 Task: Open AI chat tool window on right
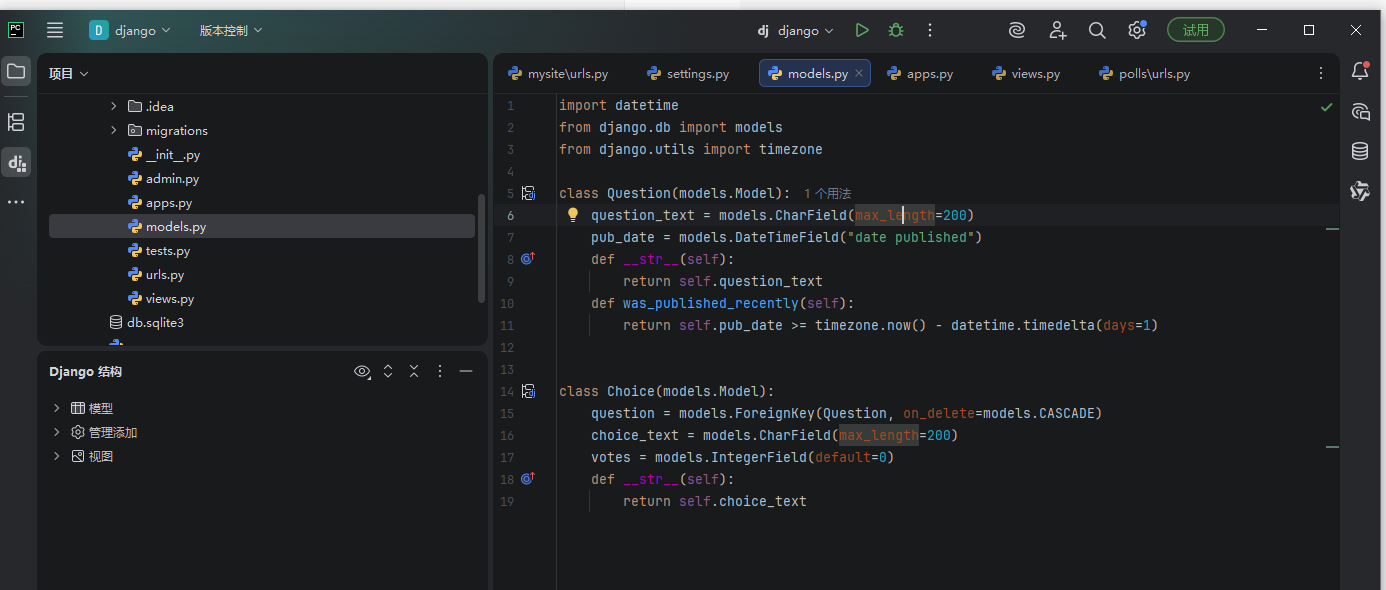[x=1360, y=111]
